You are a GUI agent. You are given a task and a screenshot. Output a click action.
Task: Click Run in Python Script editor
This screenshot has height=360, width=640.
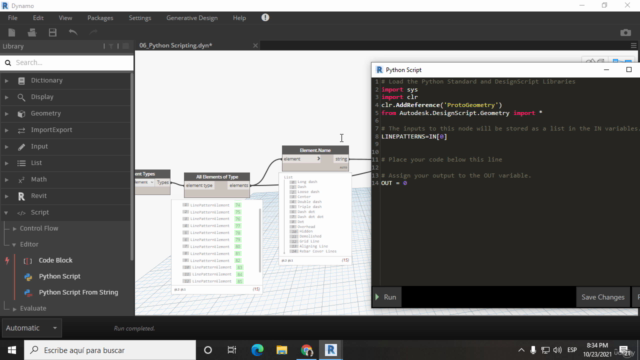tap(386, 297)
